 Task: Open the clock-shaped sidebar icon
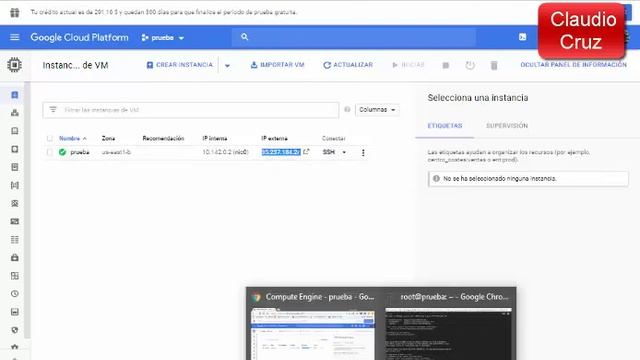15,294
